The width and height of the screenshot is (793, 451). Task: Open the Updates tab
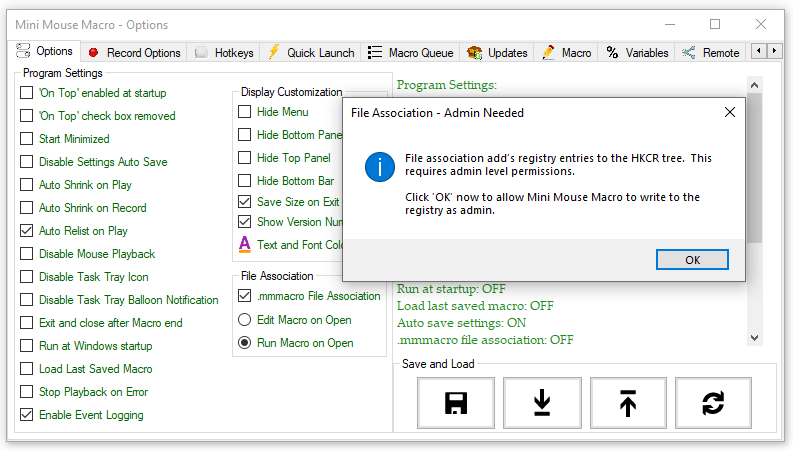coord(497,53)
